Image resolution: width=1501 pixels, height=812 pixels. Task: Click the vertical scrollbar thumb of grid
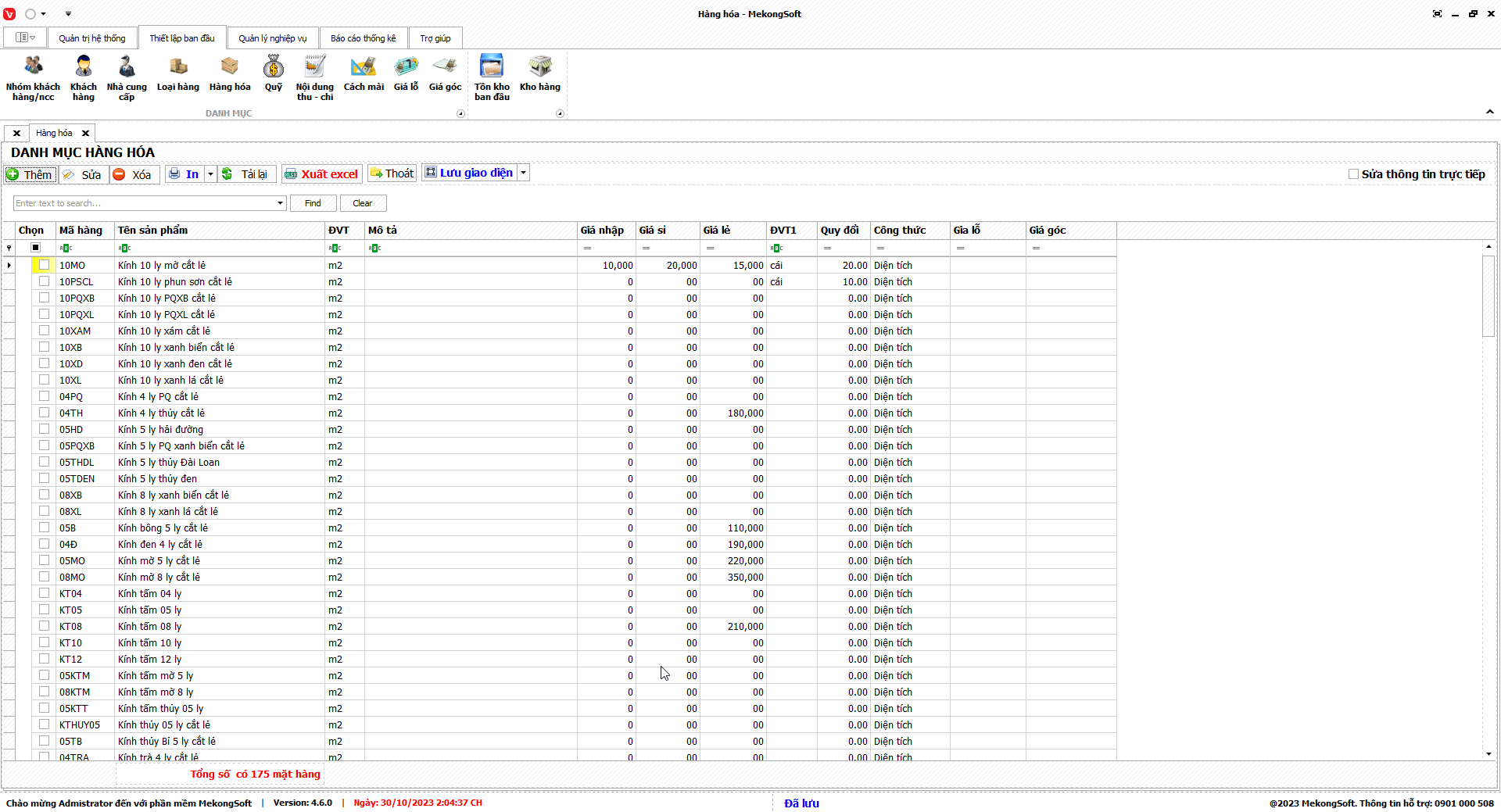1488,295
